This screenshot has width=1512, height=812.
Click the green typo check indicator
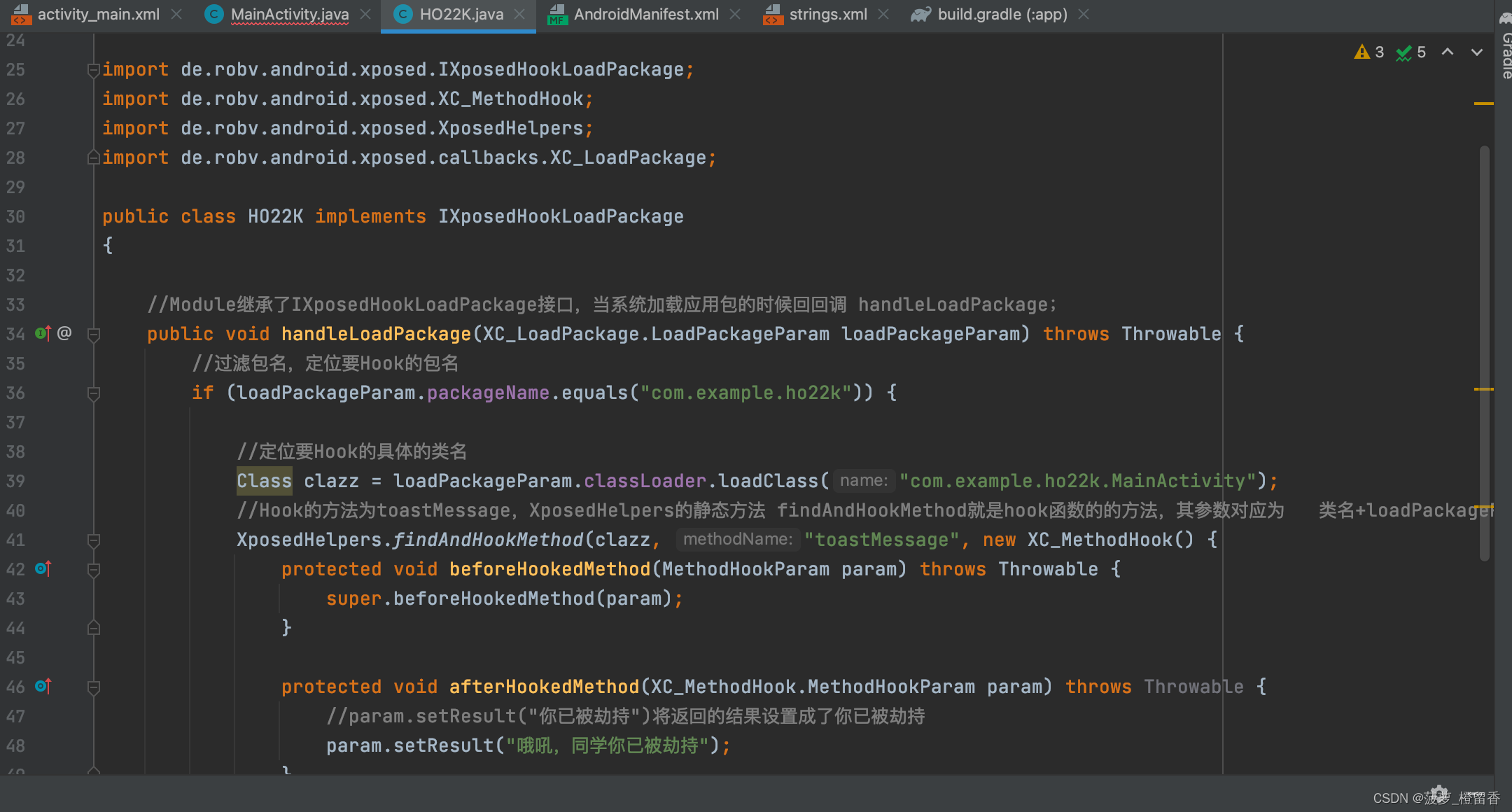click(x=1404, y=52)
